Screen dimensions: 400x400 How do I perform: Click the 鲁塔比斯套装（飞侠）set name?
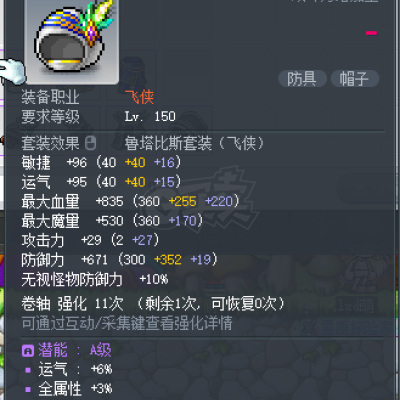click(194, 143)
